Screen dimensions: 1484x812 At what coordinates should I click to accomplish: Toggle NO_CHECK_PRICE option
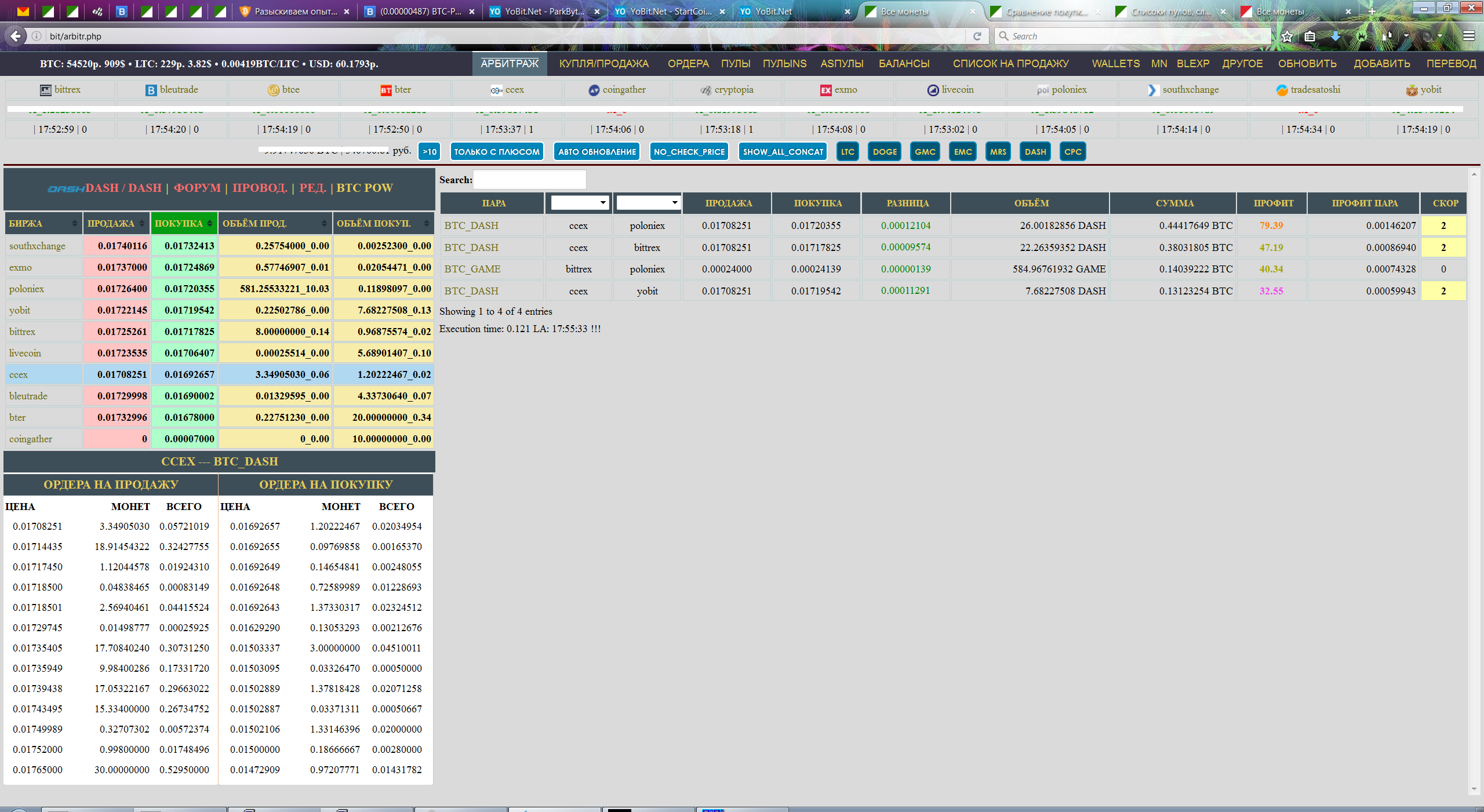pos(689,152)
